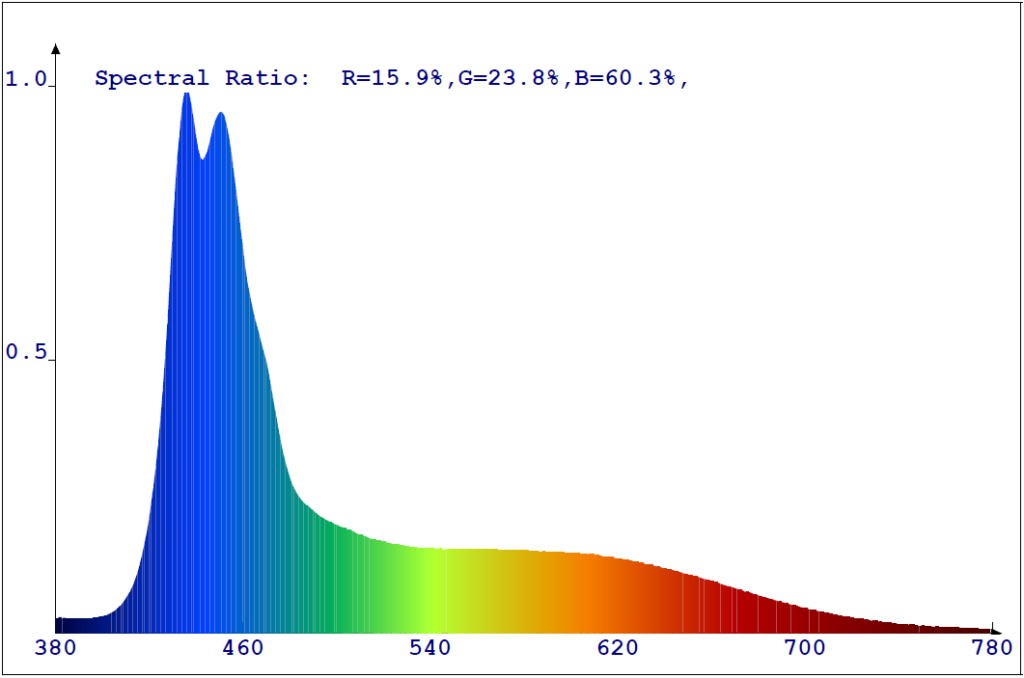This screenshot has height=678, width=1024.
Task: Click the 1.0 y-axis label
Action: [26, 79]
